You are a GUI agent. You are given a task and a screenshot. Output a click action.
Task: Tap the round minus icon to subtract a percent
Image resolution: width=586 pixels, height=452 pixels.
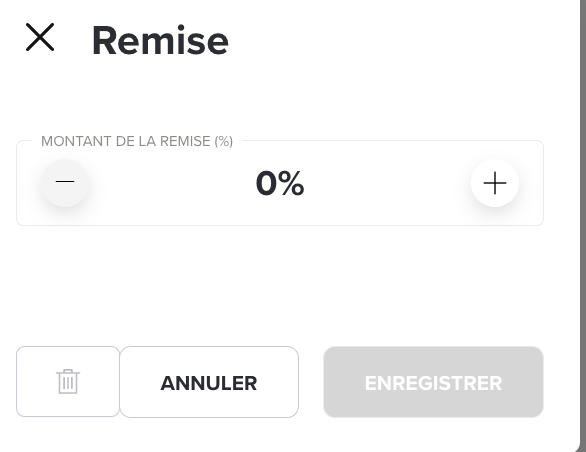tap(65, 182)
